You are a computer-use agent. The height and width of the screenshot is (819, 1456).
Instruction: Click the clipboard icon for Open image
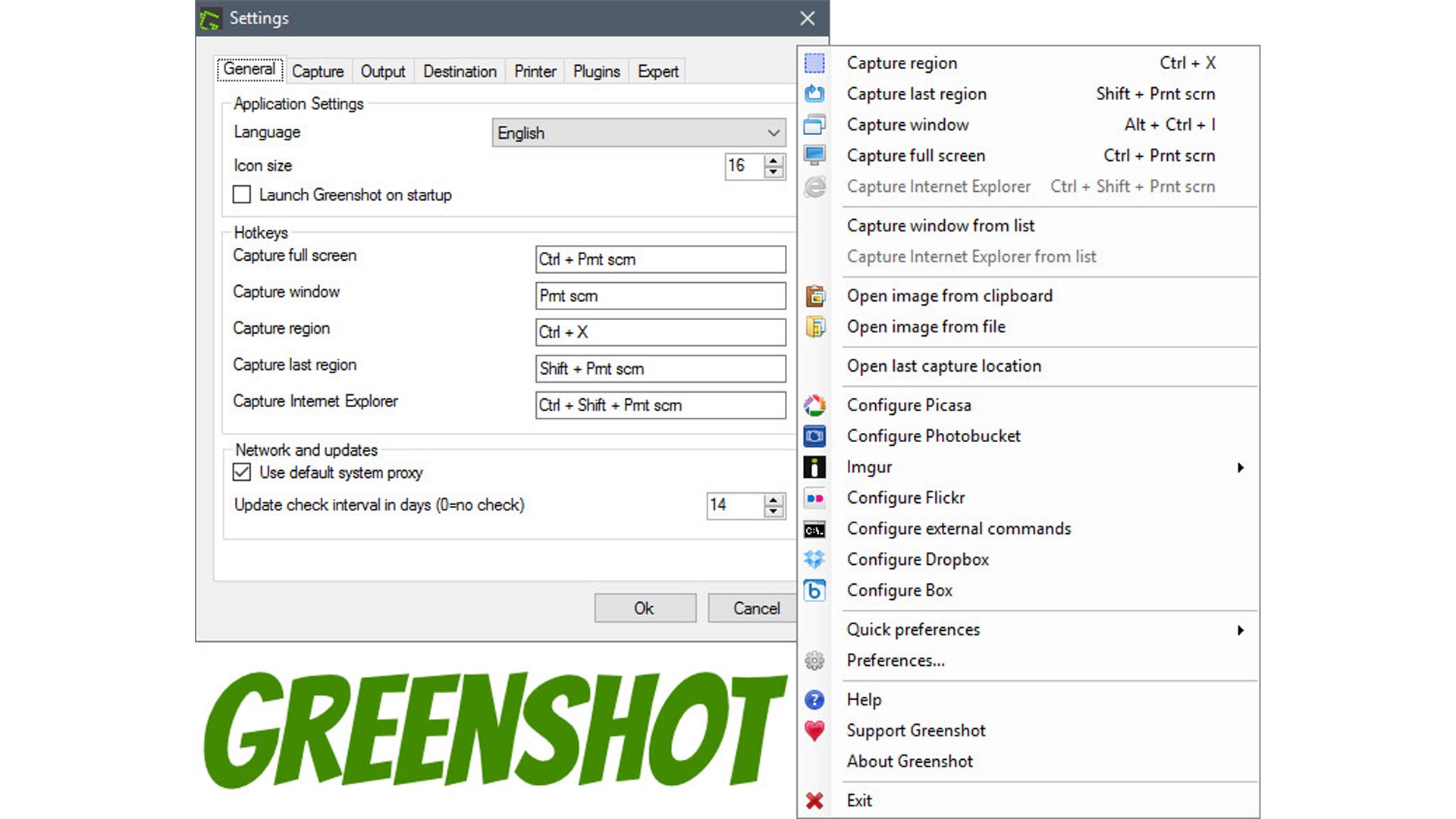814,296
